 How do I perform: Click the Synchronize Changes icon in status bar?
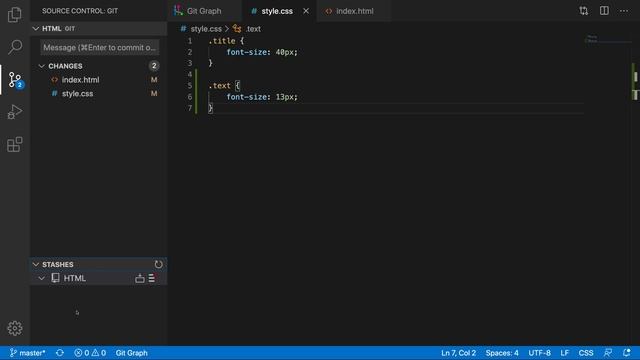(60, 353)
